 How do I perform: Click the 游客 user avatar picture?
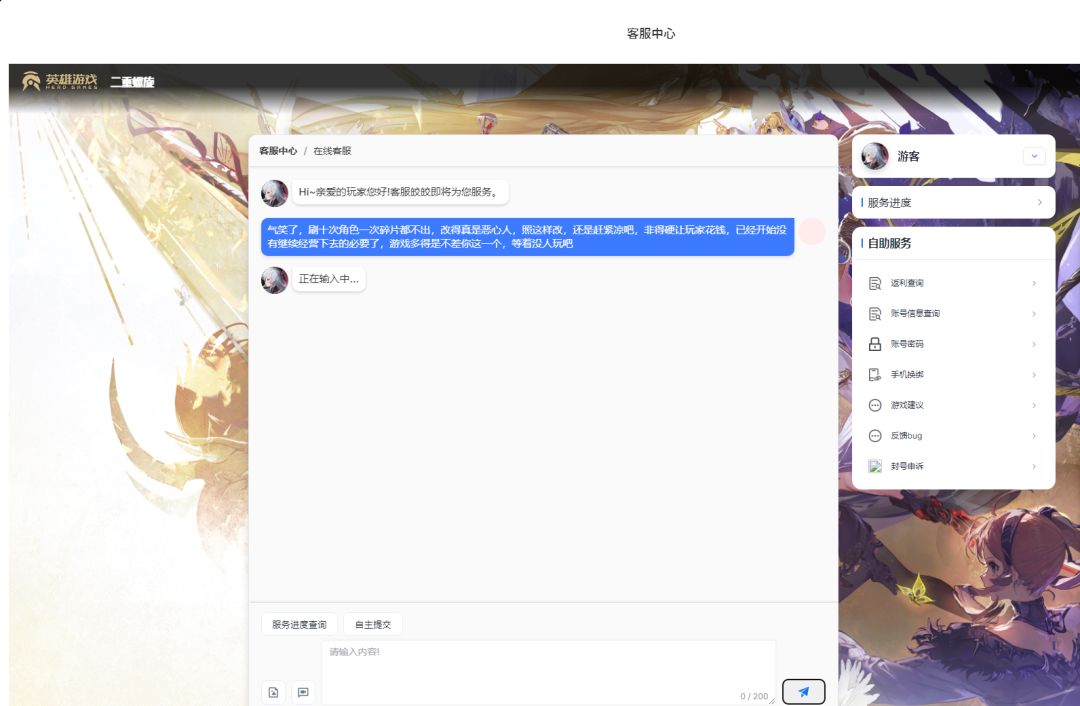[x=875, y=156]
